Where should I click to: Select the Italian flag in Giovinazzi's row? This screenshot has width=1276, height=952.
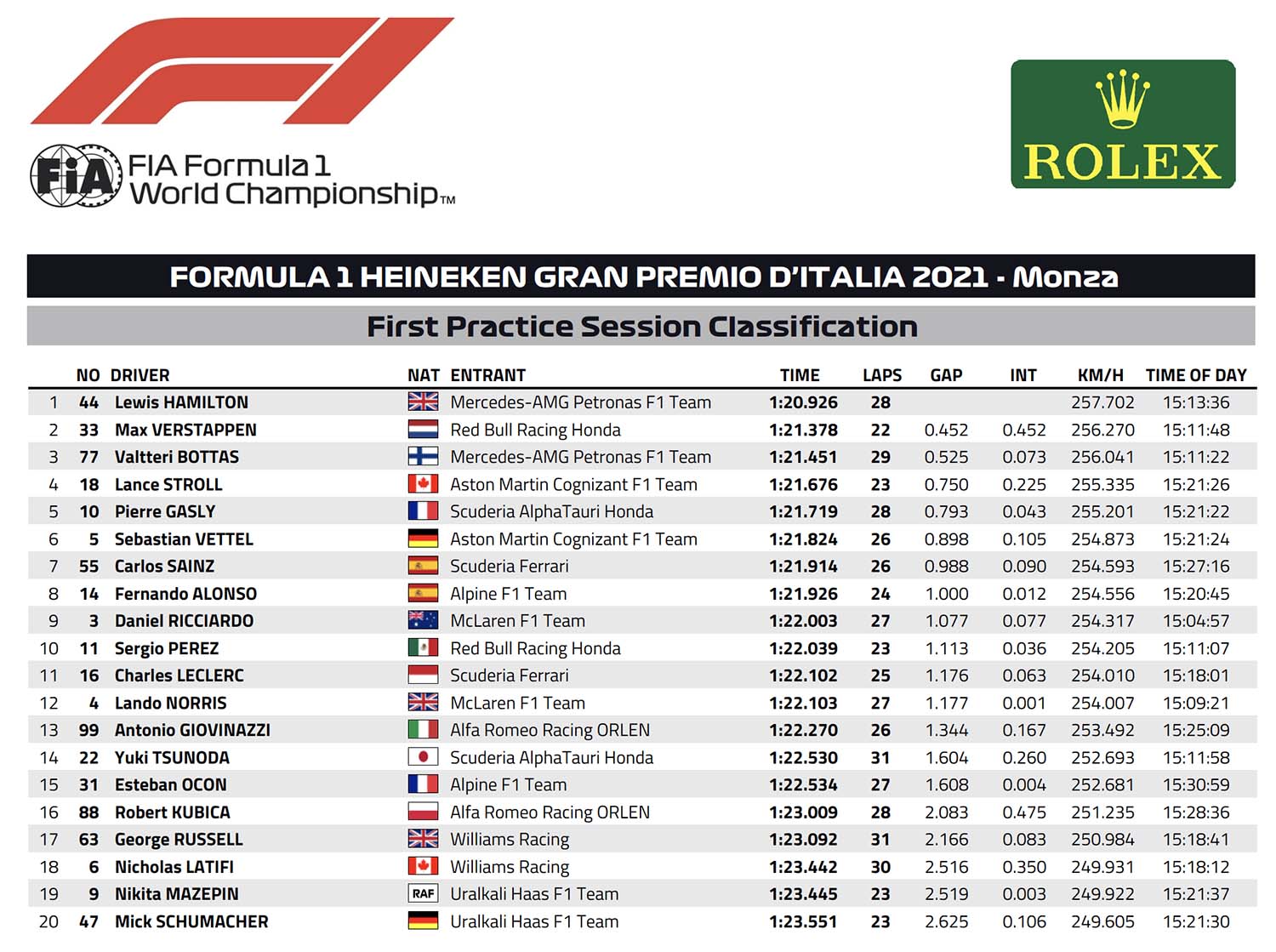(x=423, y=730)
